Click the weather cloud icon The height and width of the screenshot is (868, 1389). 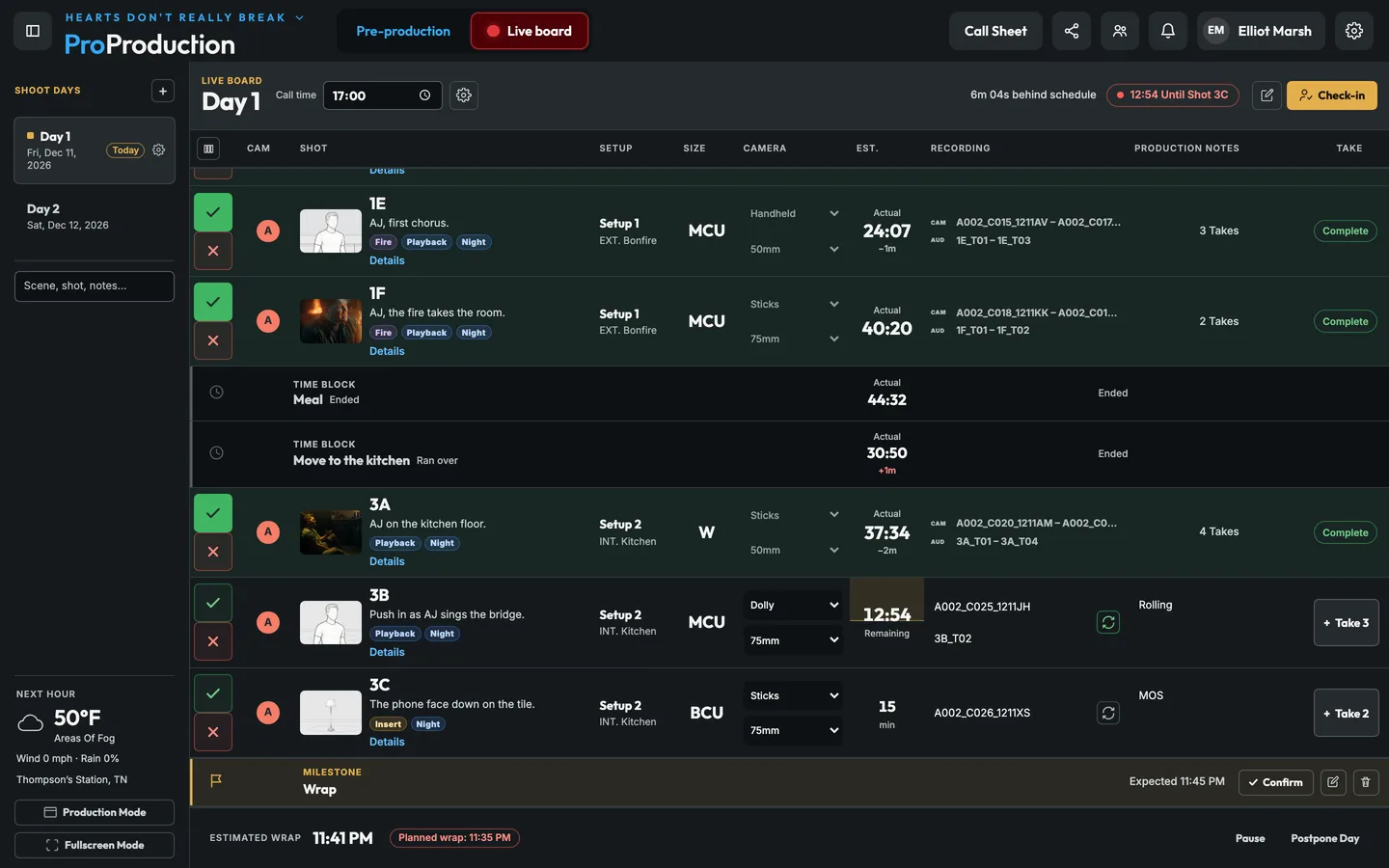[x=31, y=722]
